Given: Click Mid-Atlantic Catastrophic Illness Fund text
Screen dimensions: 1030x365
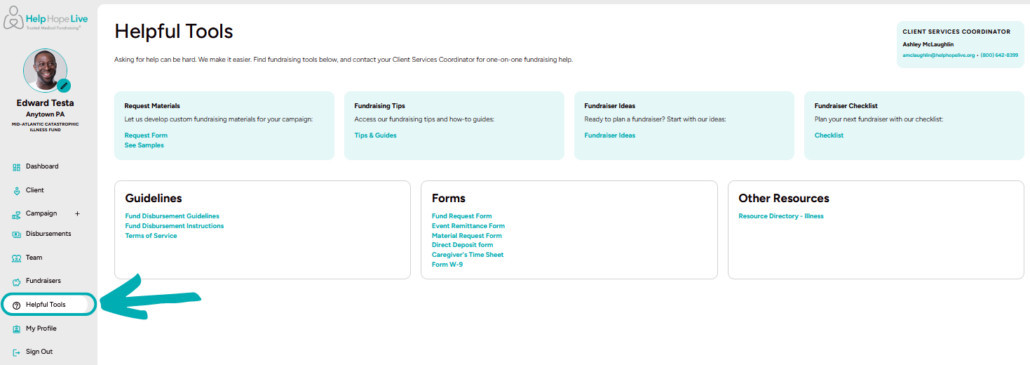Looking at the screenshot, I should click(x=45, y=126).
